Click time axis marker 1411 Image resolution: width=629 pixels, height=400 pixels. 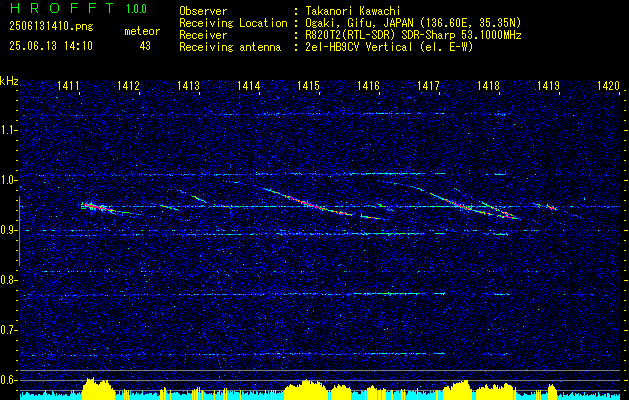[68, 85]
